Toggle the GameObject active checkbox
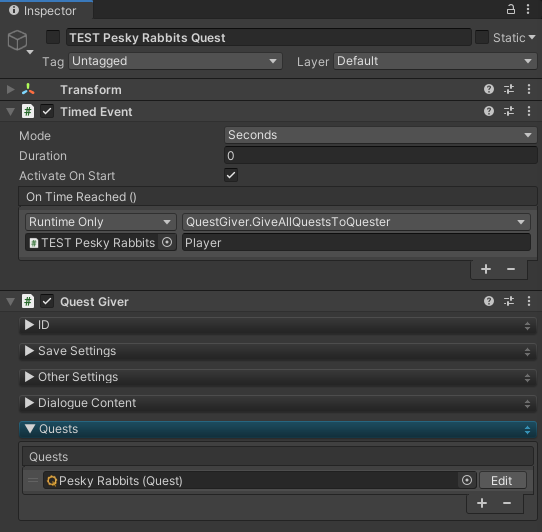Screen dimensions: 542x532 click(x=53, y=37)
